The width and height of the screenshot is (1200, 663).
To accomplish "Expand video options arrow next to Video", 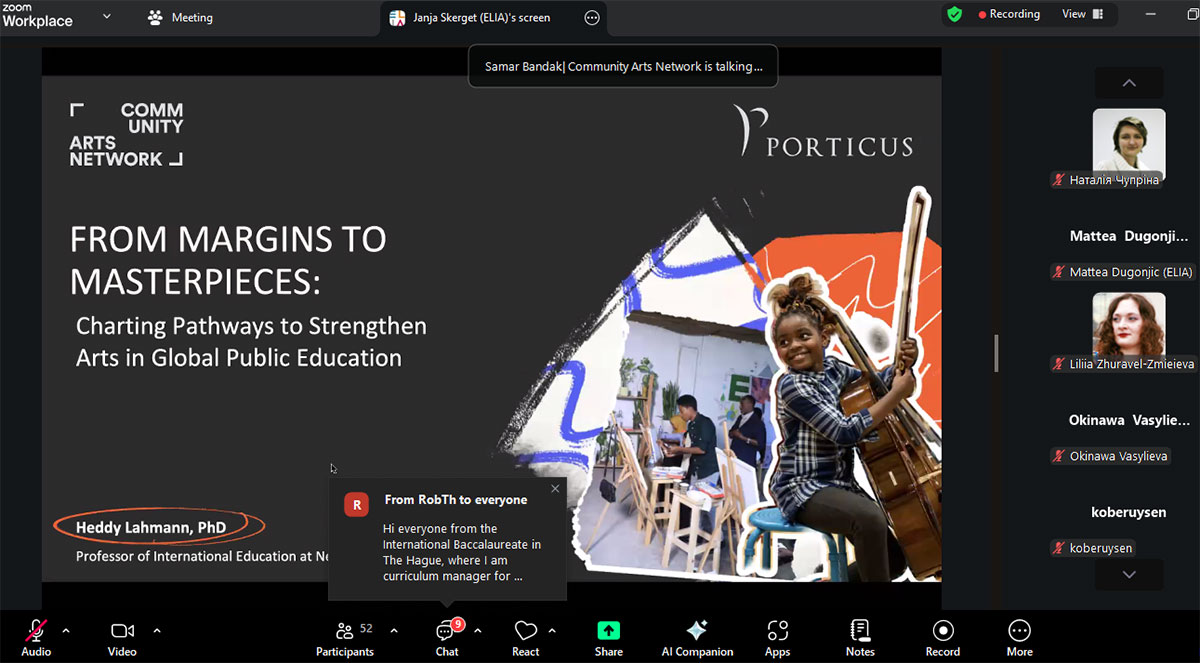I will (156, 630).
